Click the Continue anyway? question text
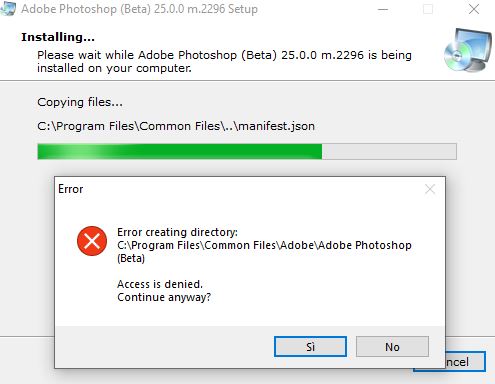This screenshot has width=495, height=384. pyautogui.click(x=164, y=297)
